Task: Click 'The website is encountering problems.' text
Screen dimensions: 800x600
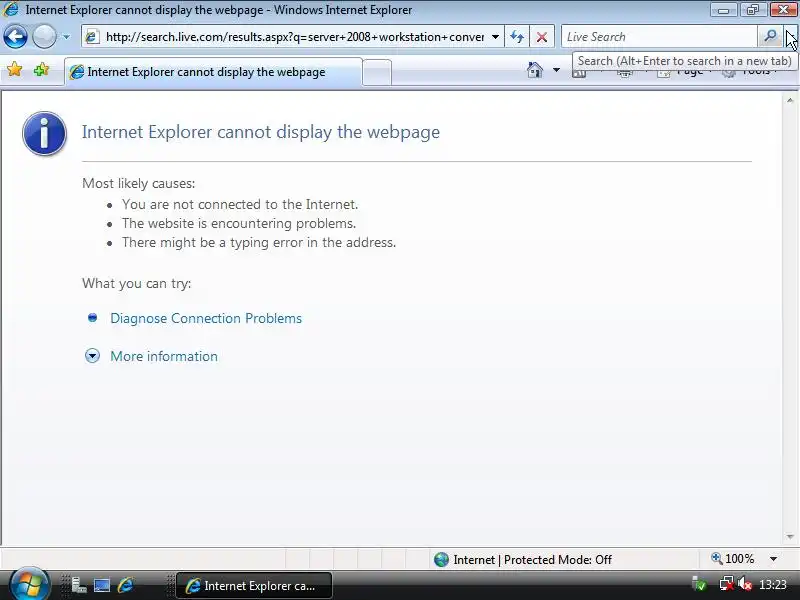Action: [x=239, y=223]
